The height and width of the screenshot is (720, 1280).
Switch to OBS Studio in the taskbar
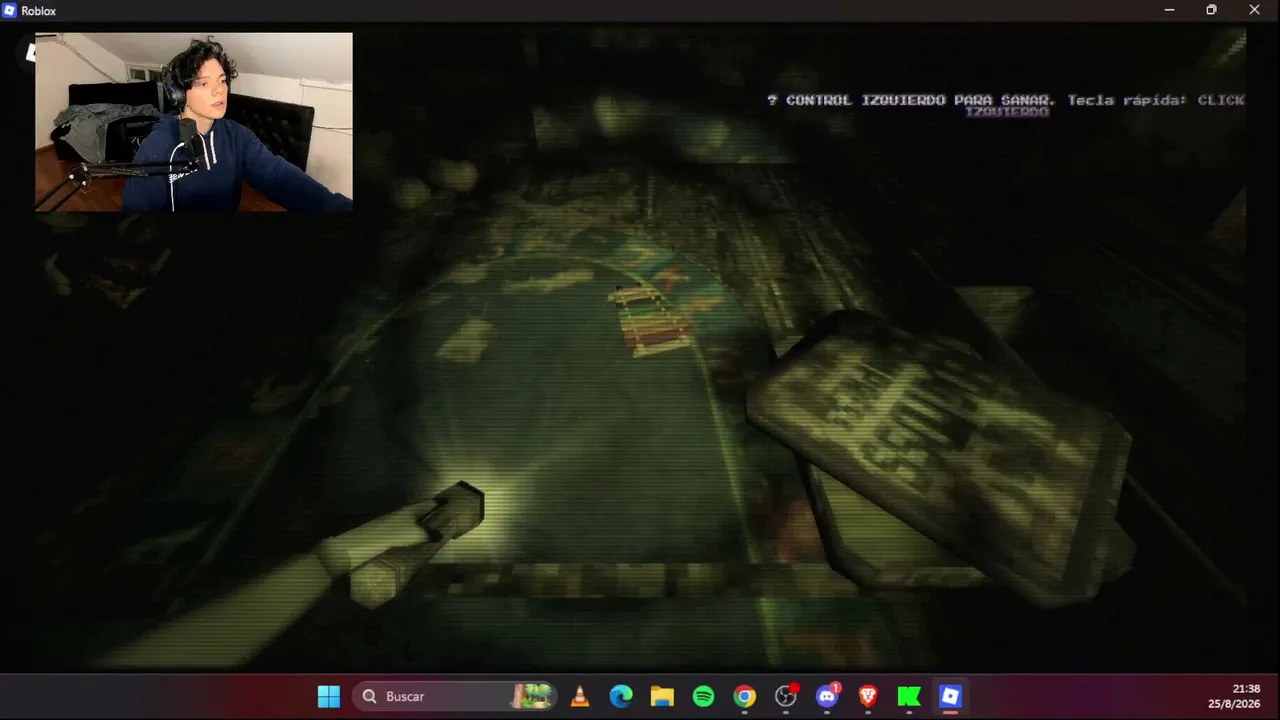click(786, 696)
